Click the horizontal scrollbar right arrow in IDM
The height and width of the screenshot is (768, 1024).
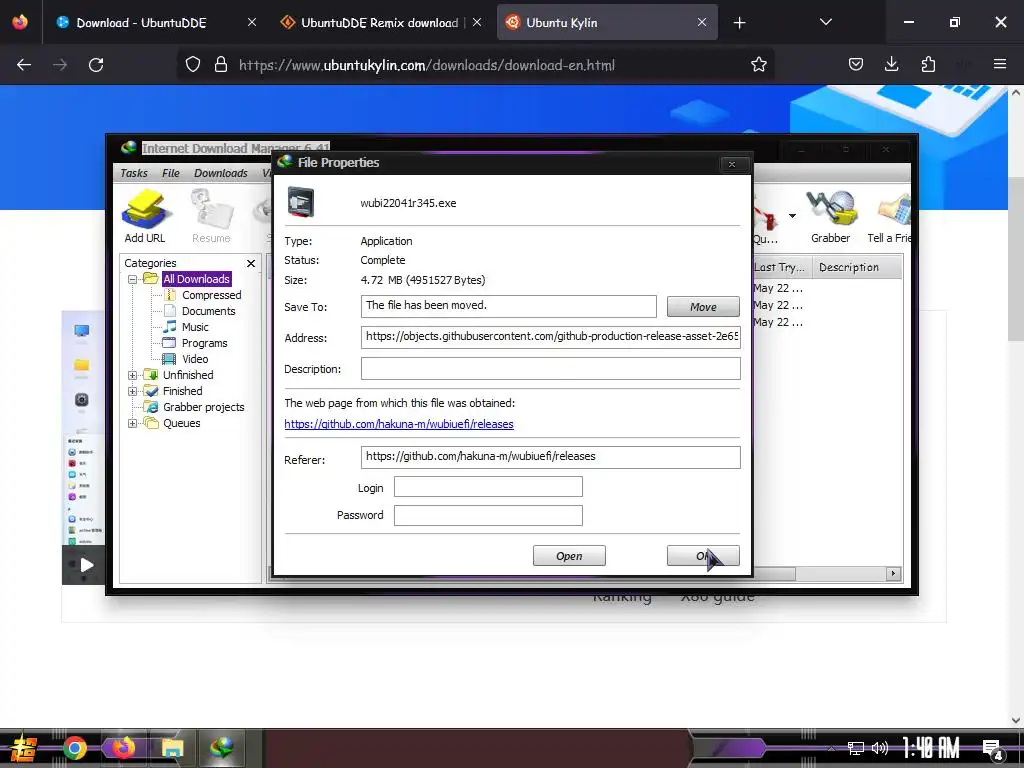coord(893,573)
